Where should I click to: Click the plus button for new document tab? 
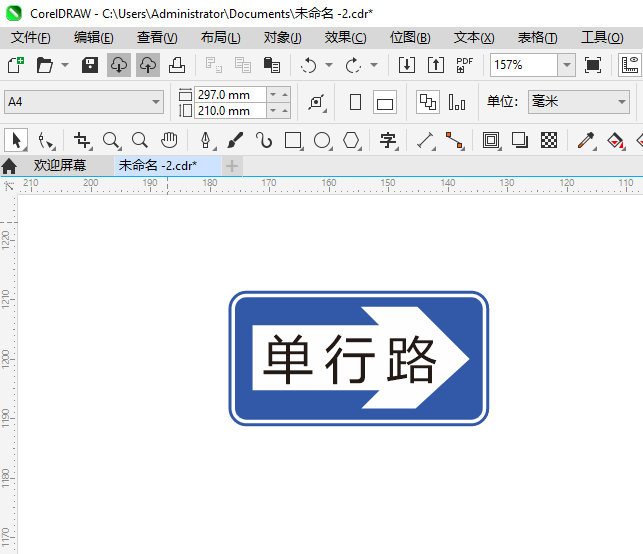[x=232, y=166]
